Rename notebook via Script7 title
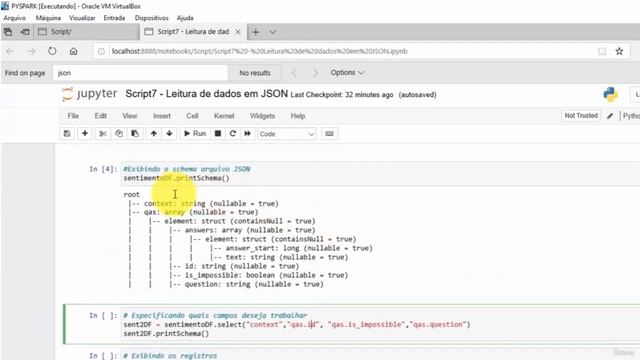This screenshot has height=360, width=640. 207,94
